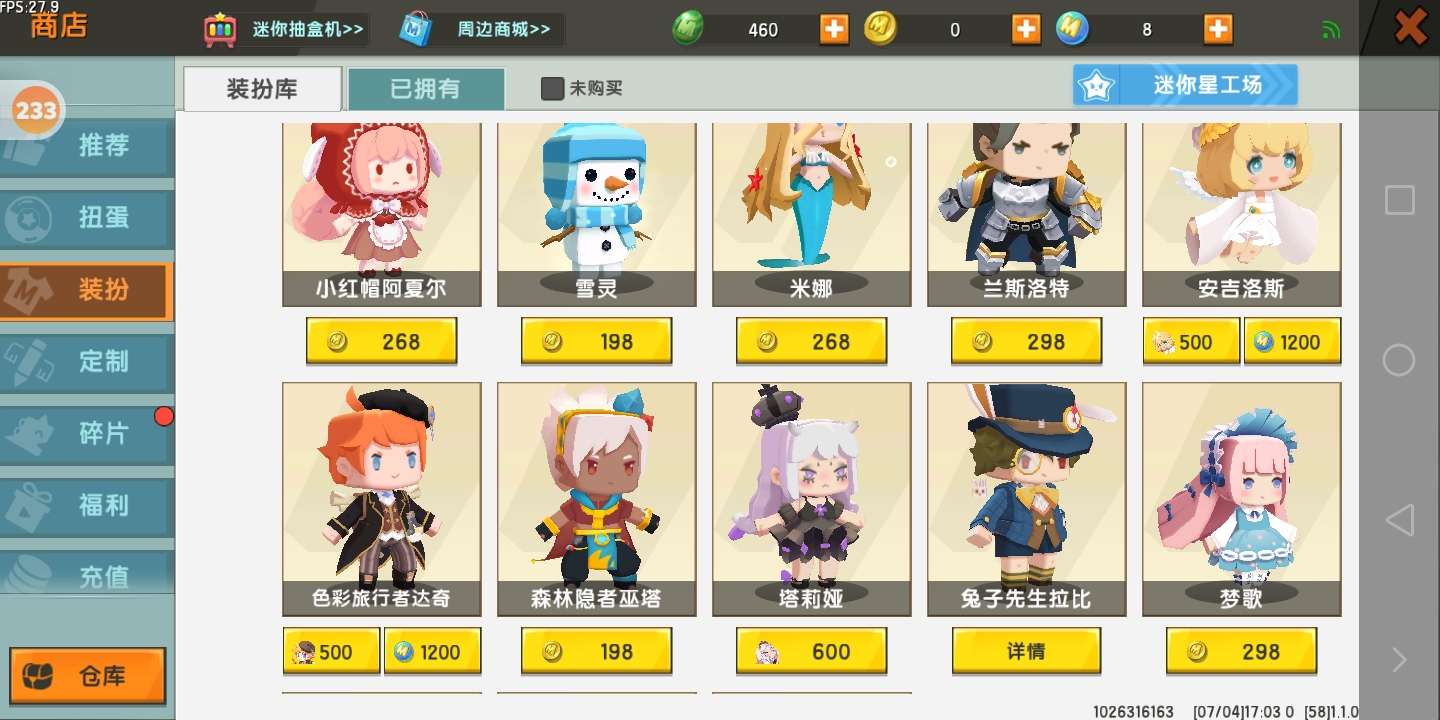Select the 雪灵 snowman costume thumbnail
This screenshot has height=720, width=1440.
pos(596,214)
